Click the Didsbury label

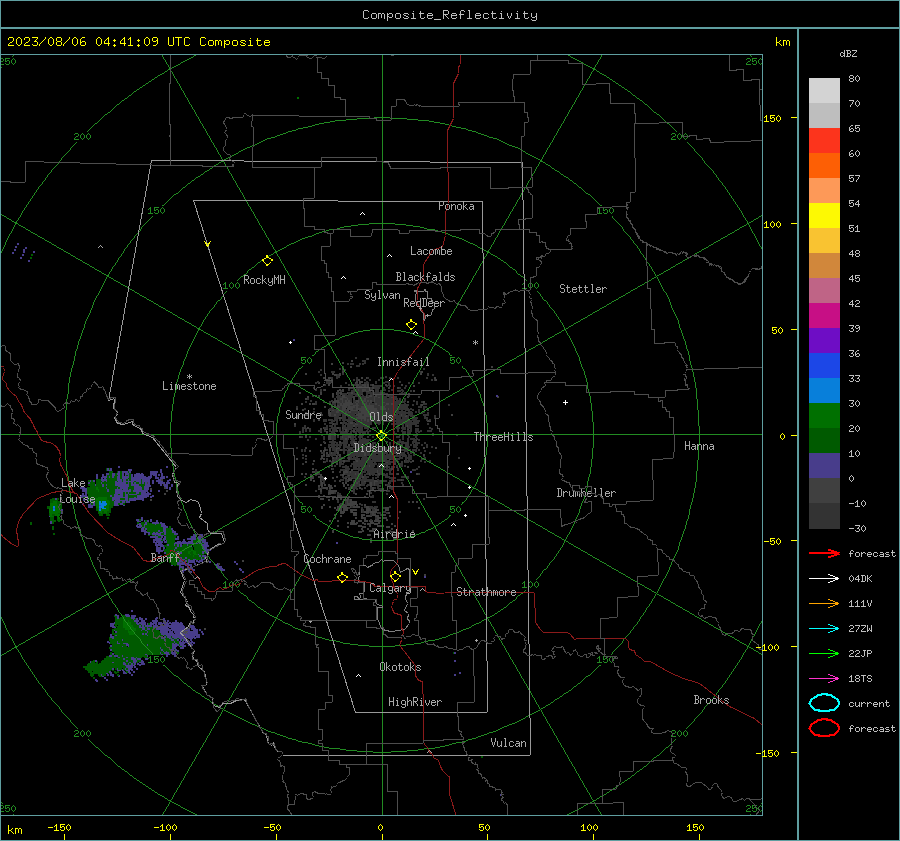pyautogui.click(x=377, y=448)
